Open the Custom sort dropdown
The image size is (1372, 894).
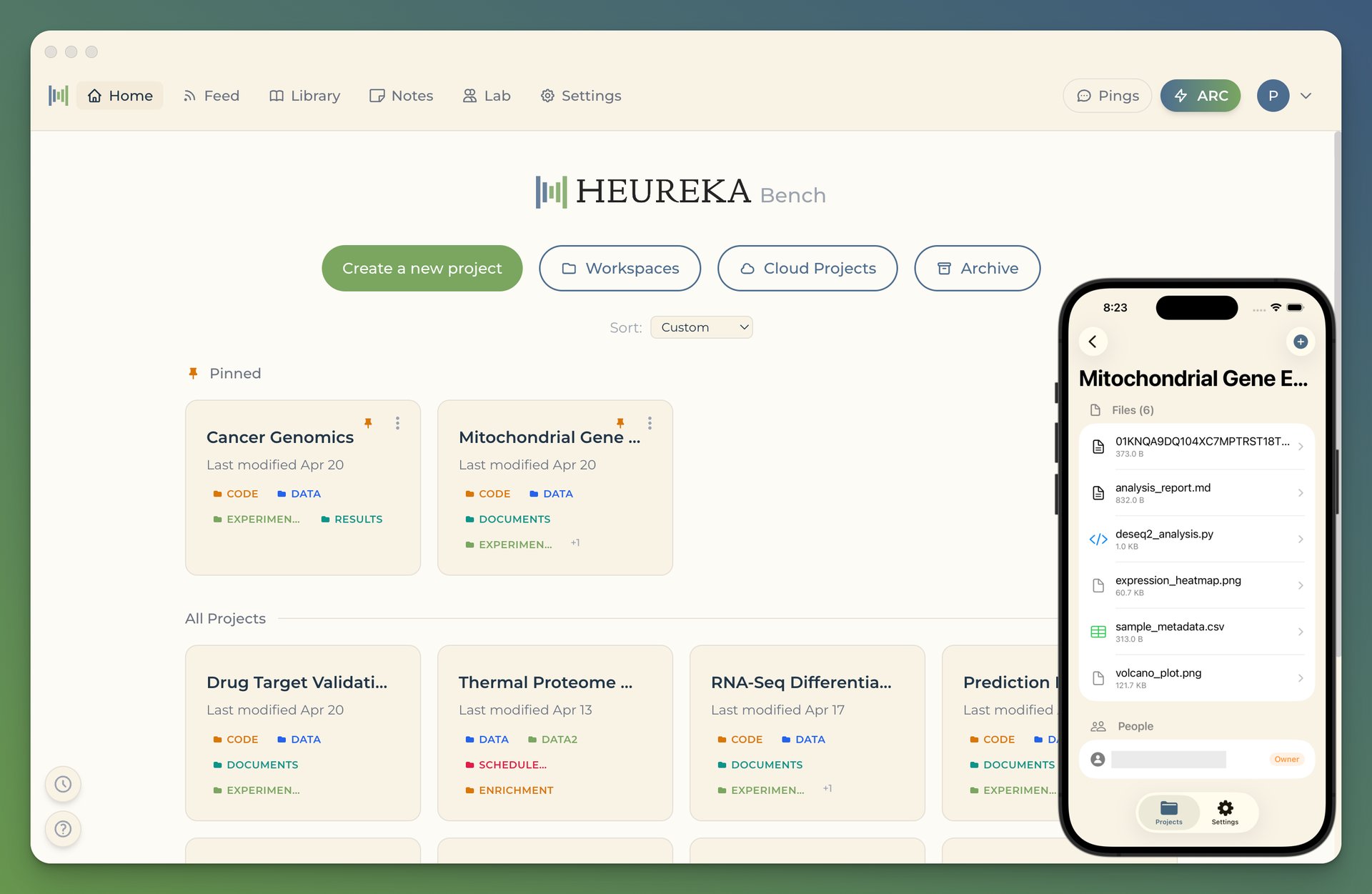point(701,327)
